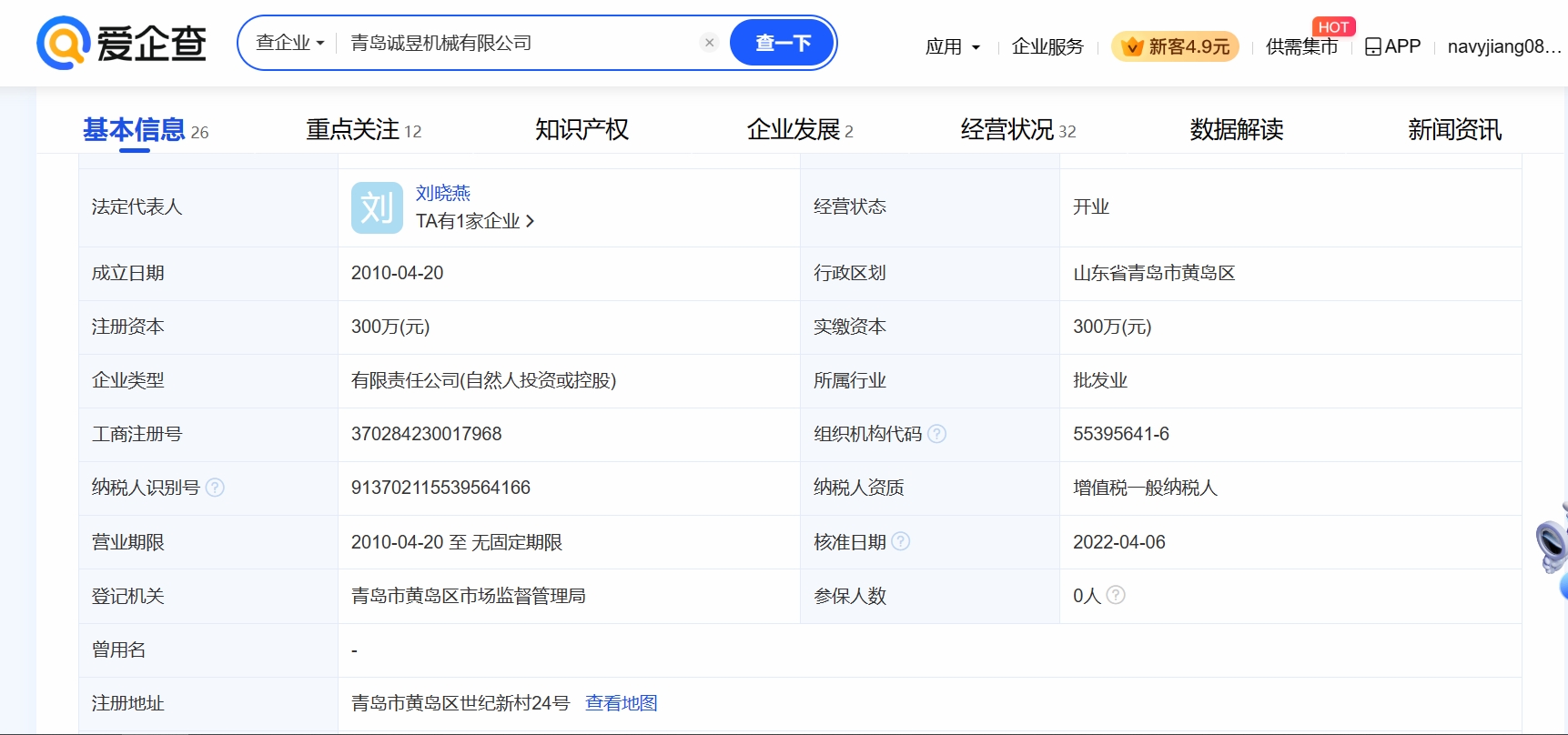Click help icon beside 核准日期
This screenshot has width=1568, height=735.
point(900,541)
